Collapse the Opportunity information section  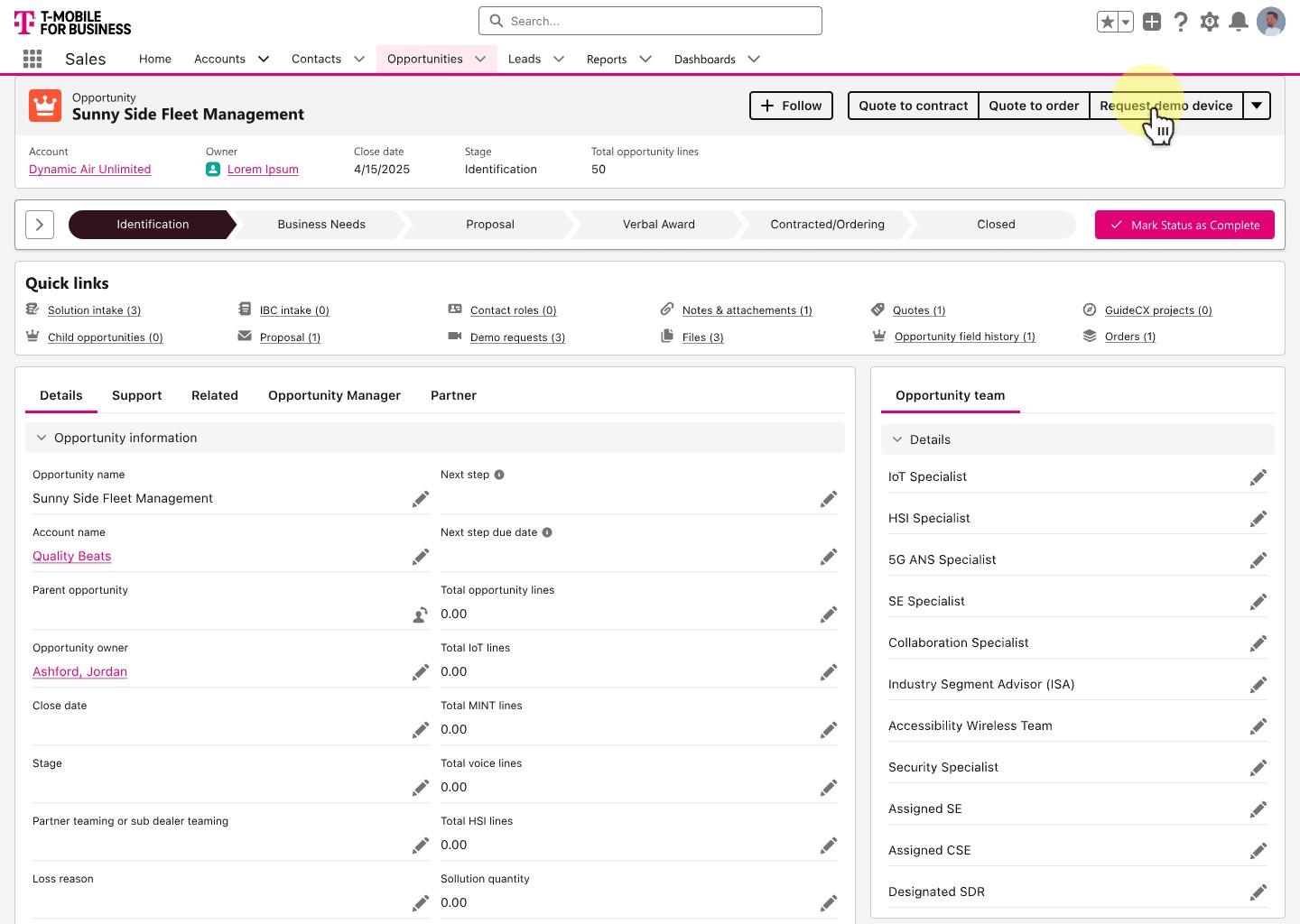coord(42,438)
